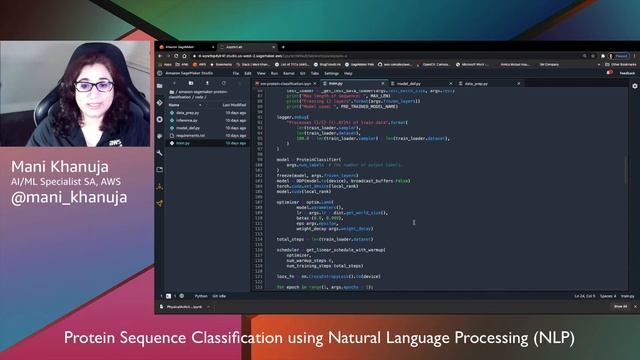Switch to the data_prep.py editor tab

[490, 83]
